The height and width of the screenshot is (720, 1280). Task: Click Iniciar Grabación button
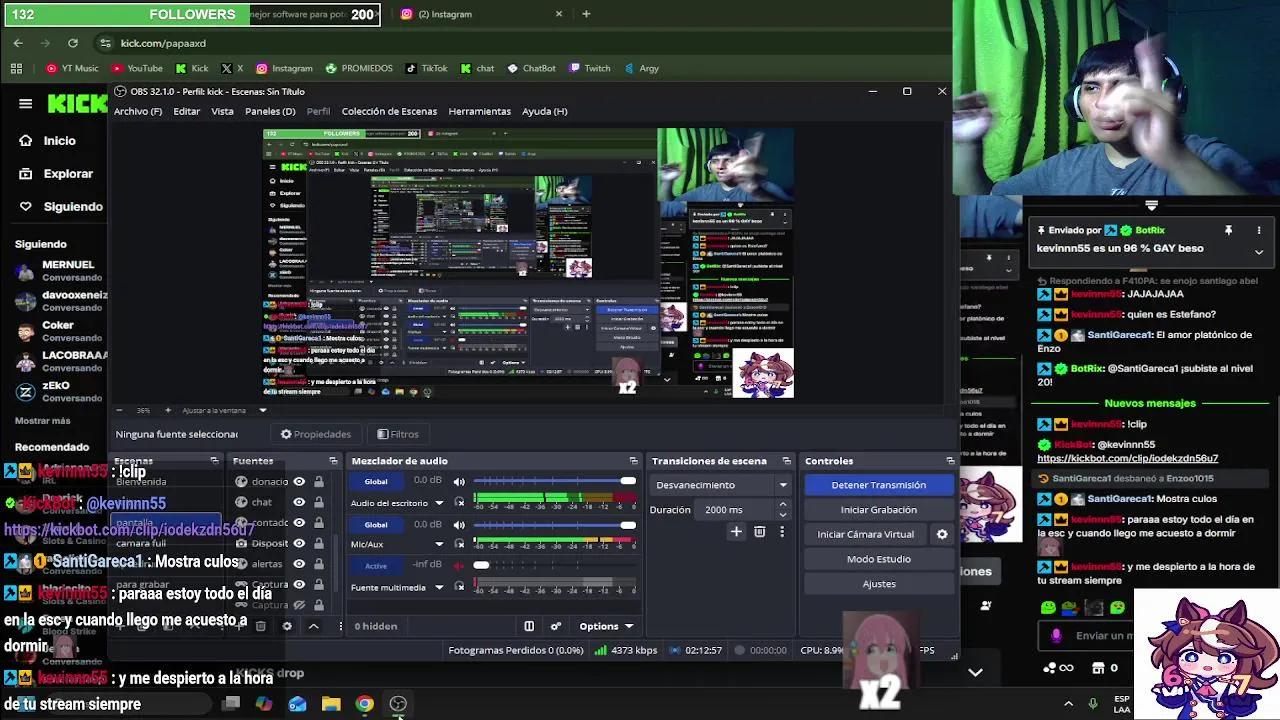879,510
